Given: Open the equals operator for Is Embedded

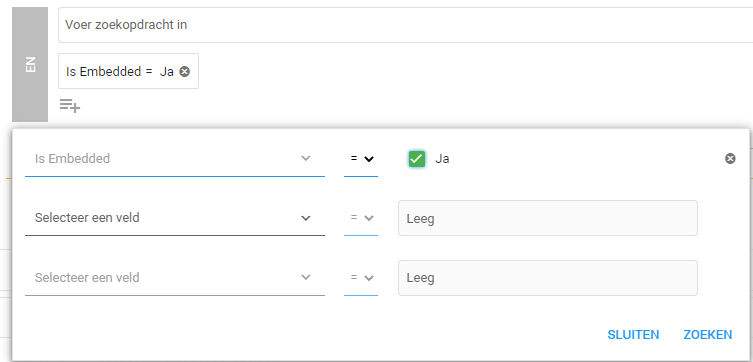Looking at the screenshot, I should point(361,159).
